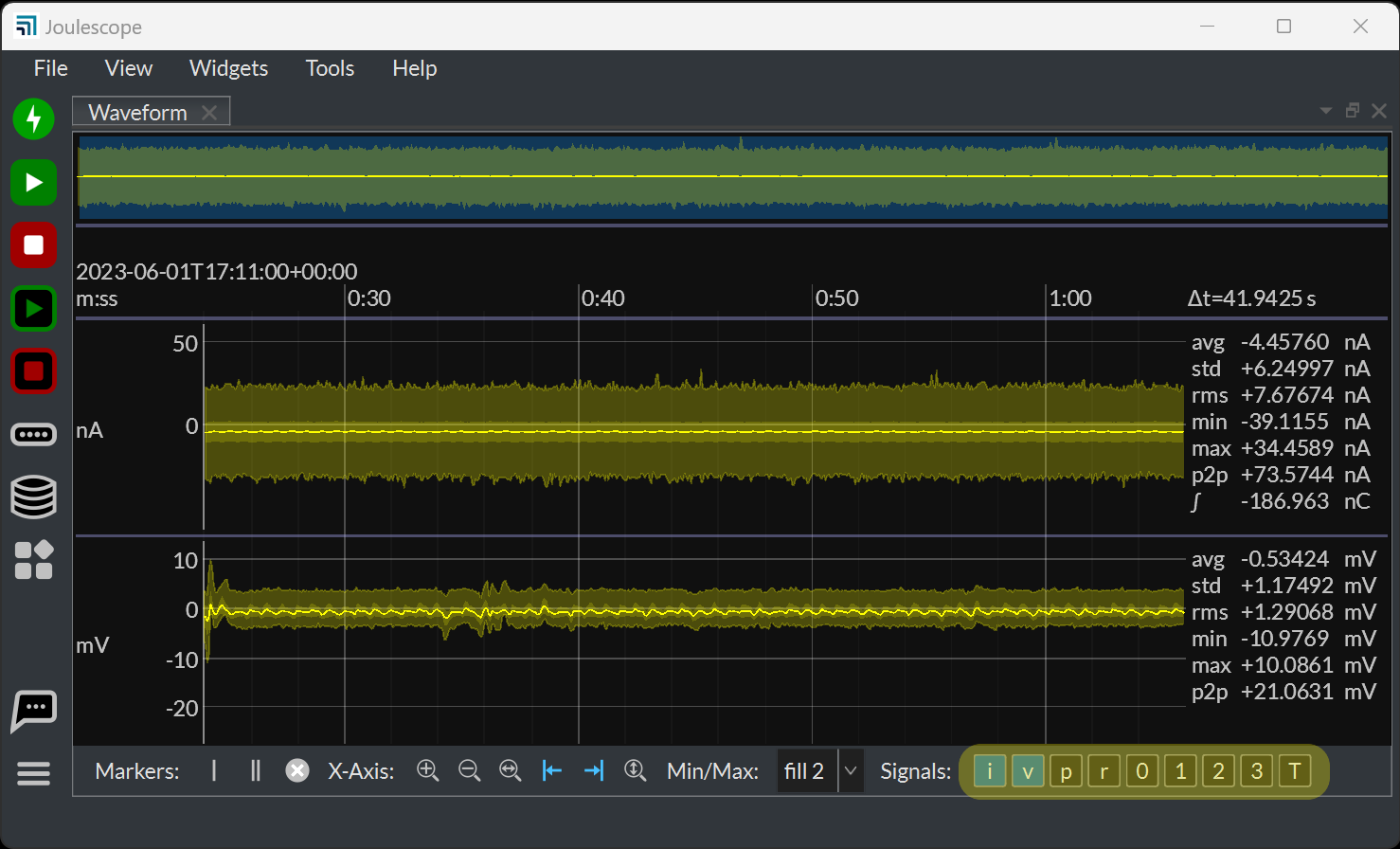Open the Min/Max fill 2 dropdown
Image resolution: width=1400 pixels, height=849 pixels.
click(x=820, y=771)
